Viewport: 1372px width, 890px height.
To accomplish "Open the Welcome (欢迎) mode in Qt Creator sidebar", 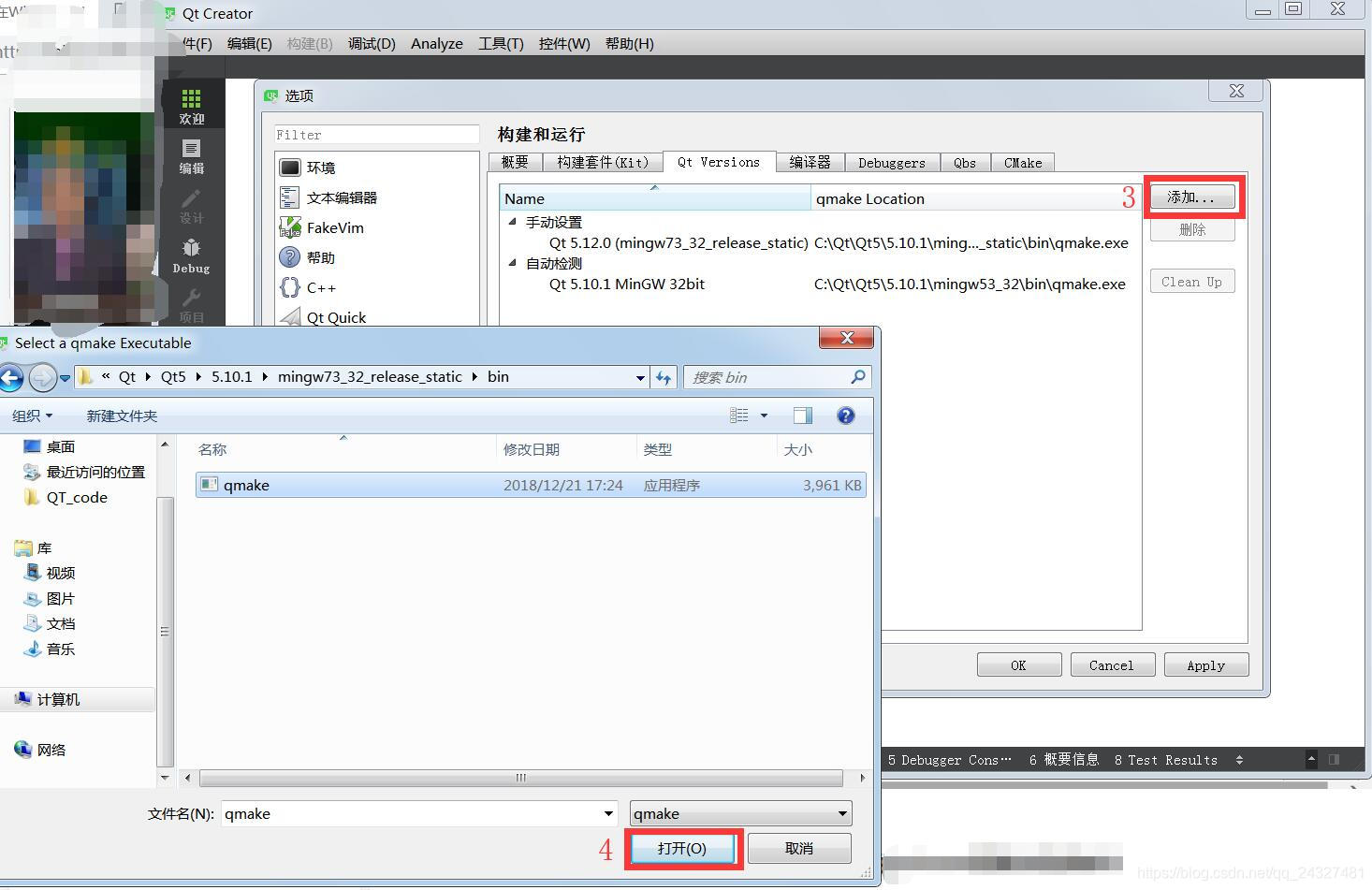I will (x=191, y=106).
